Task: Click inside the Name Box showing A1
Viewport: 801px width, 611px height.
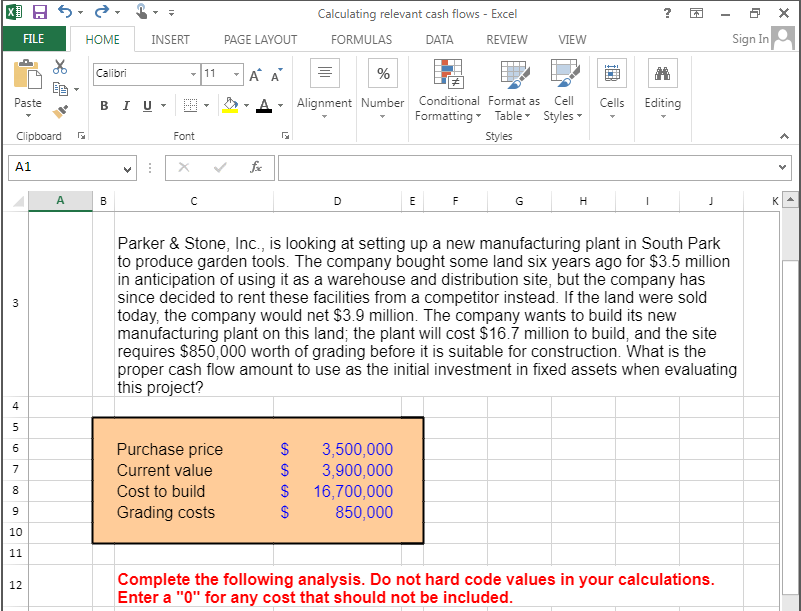Action: pyautogui.click(x=60, y=167)
